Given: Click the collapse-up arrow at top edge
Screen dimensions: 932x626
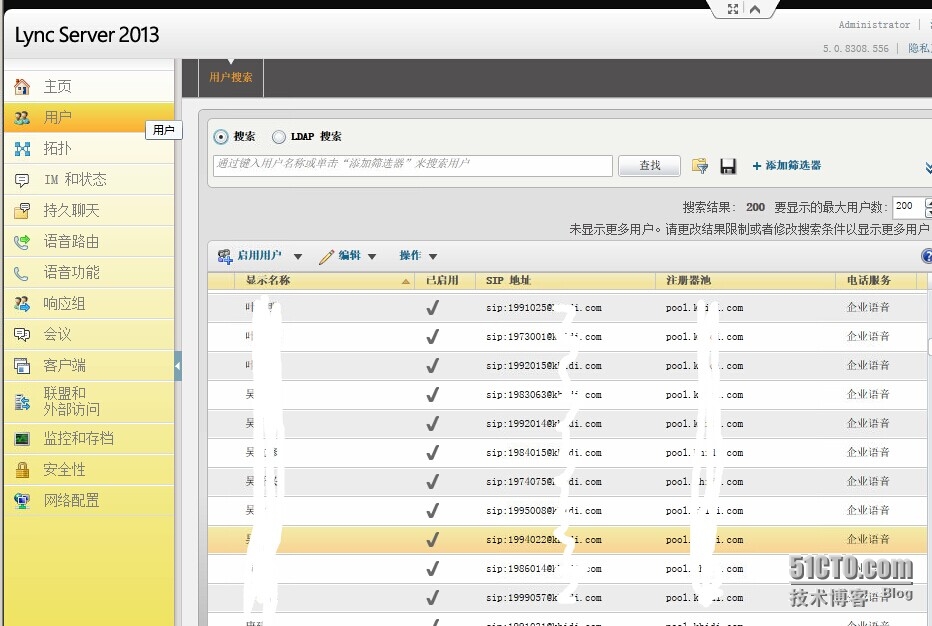Looking at the screenshot, I should click(x=755, y=9).
